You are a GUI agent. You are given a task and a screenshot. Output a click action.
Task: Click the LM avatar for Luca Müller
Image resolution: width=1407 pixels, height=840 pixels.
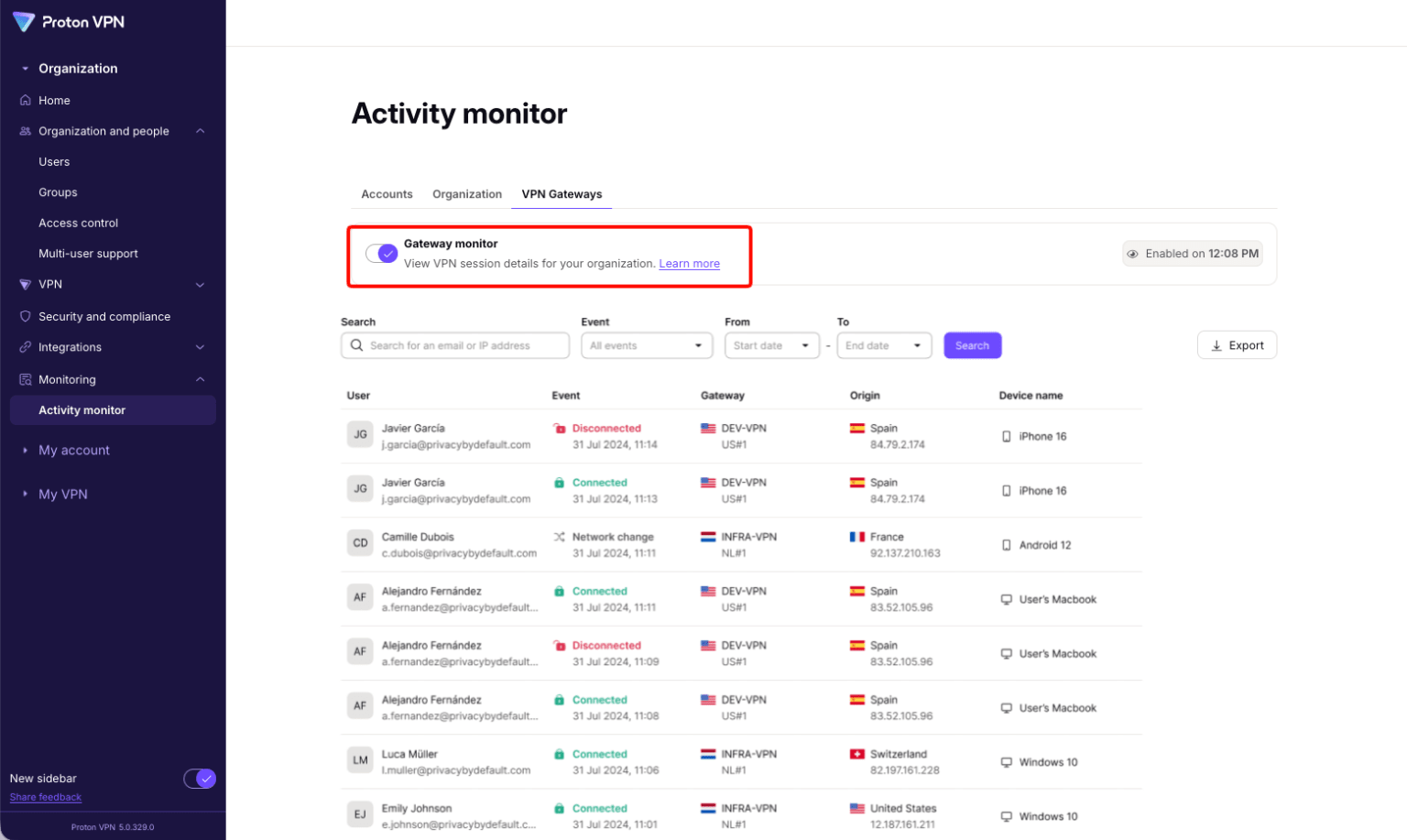360,760
